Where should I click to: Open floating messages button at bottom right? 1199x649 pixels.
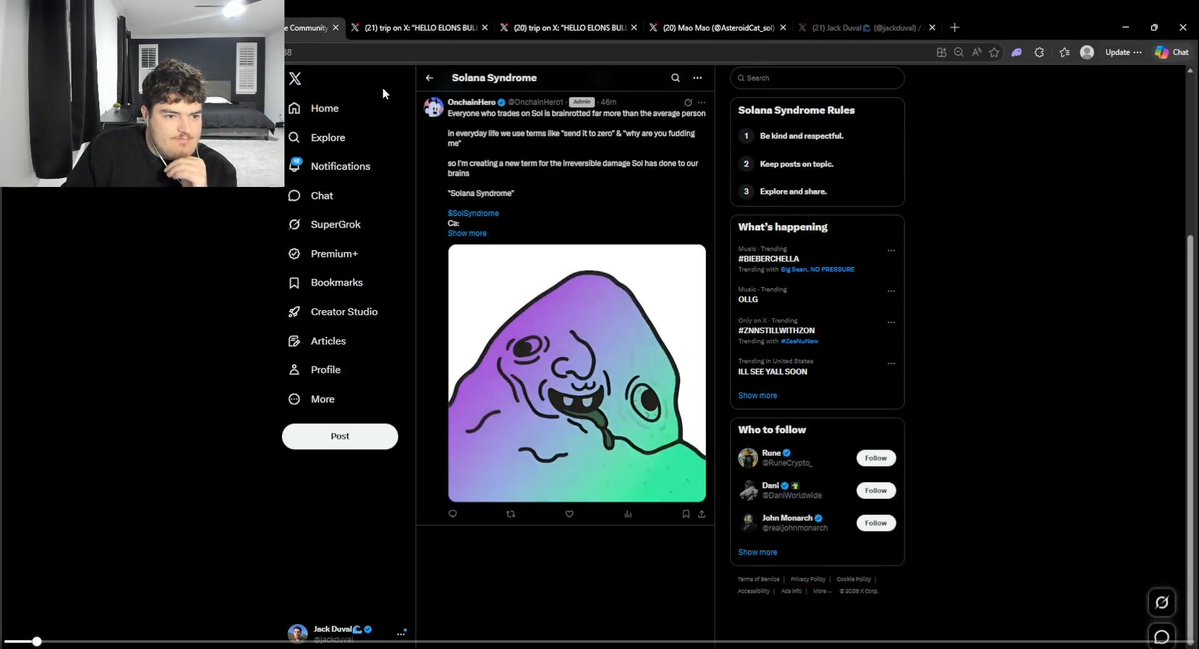[1162, 636]
